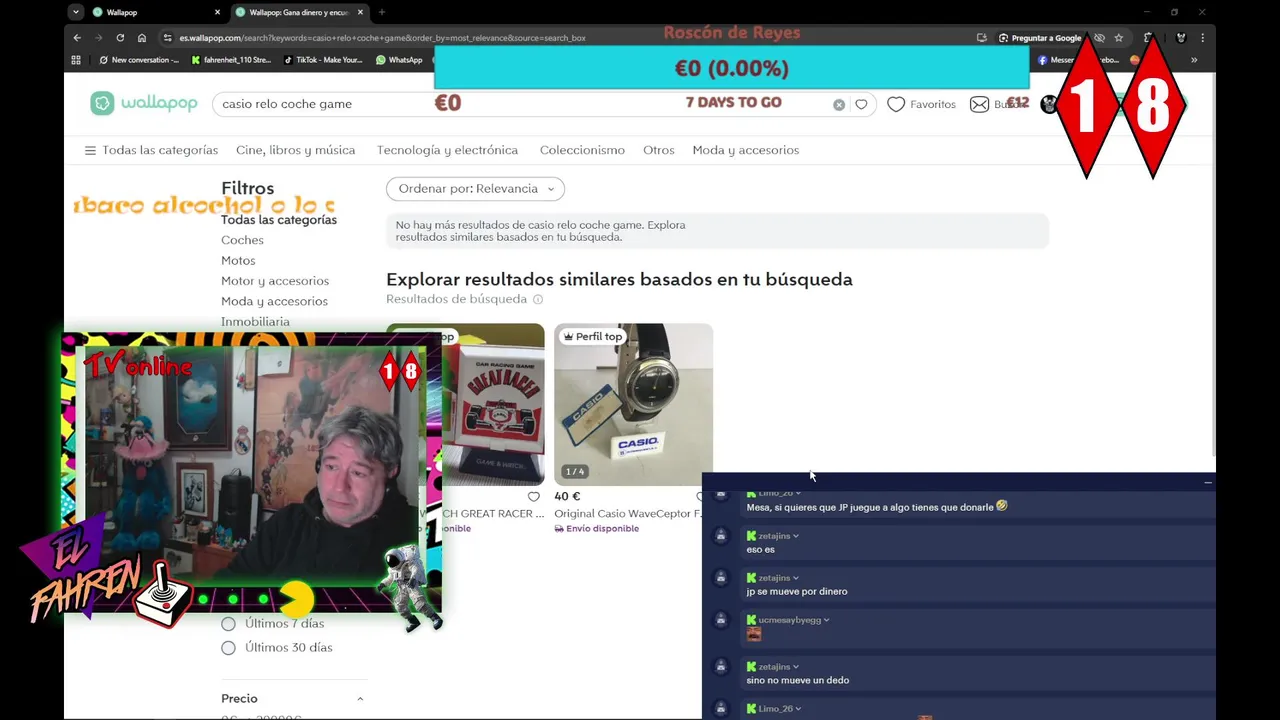The height and width of the screenshot is (720, 1280).
Task: Minimize the chat overlay panel
Action: pos(1207,482)
